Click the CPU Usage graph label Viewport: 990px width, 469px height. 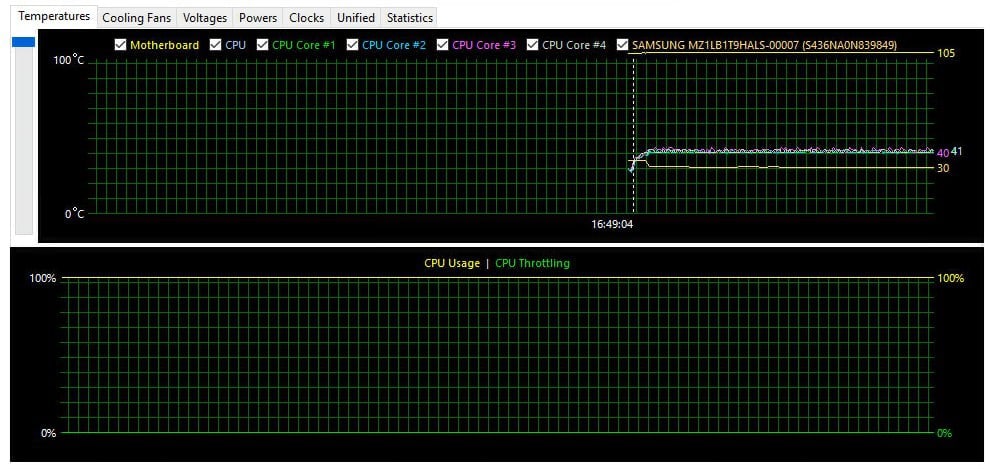tap(452, 263)
